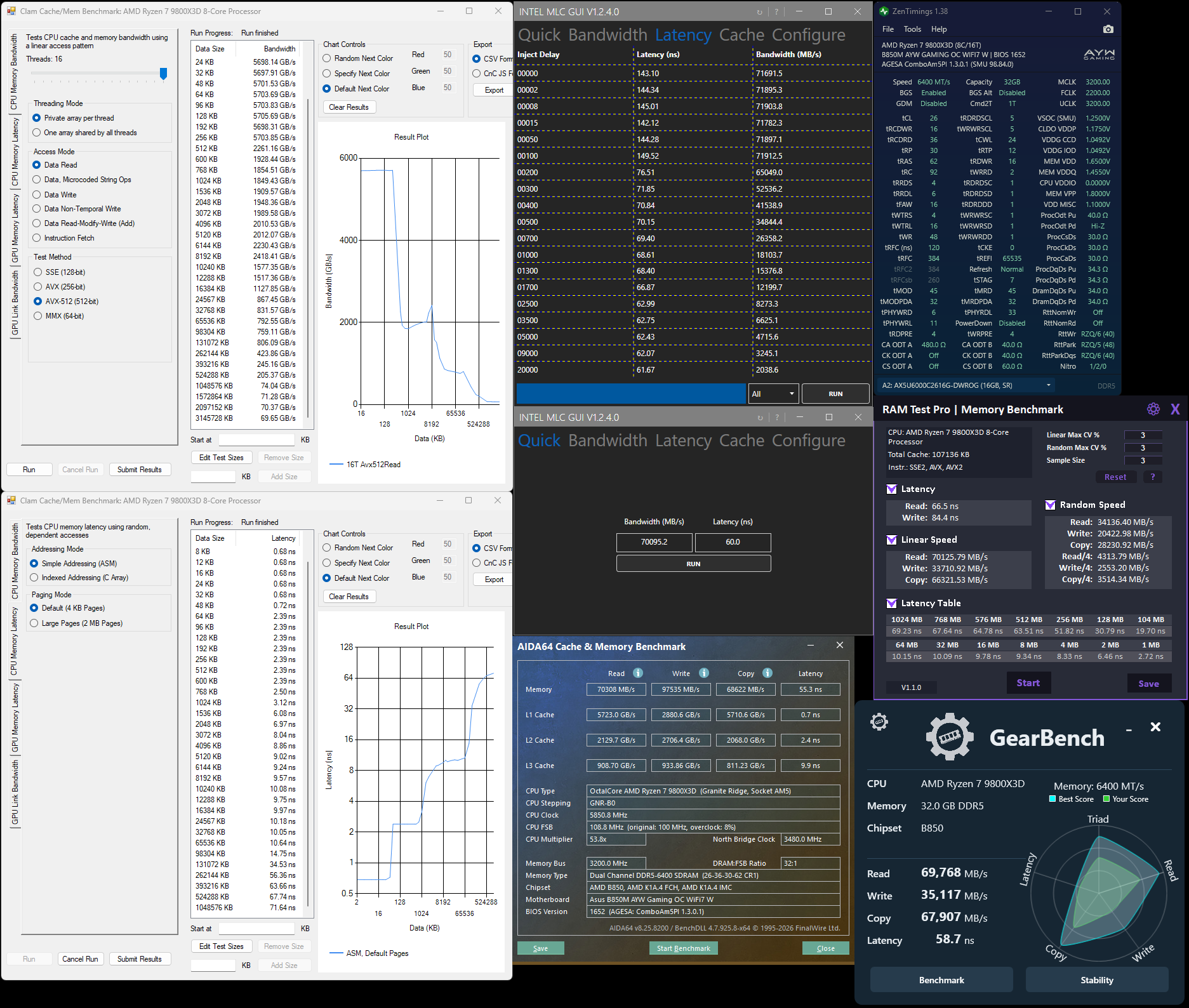Viewport: 1189px width, 1008px height.
Task: Click ZenTimings app icon in title bar
Action: (x=884, y=11)
